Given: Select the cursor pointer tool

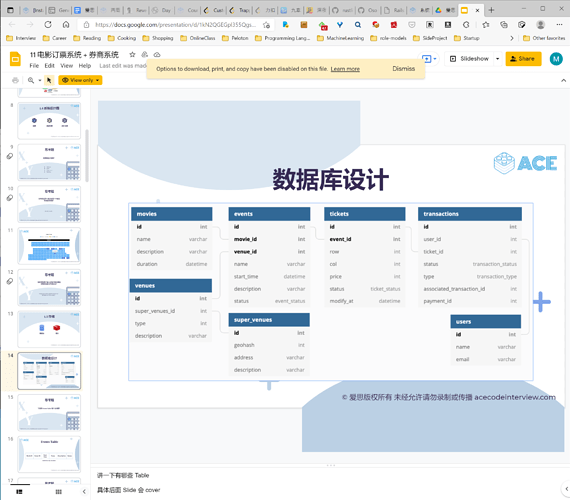Looking at the screenshot, I should pos(49,80).
